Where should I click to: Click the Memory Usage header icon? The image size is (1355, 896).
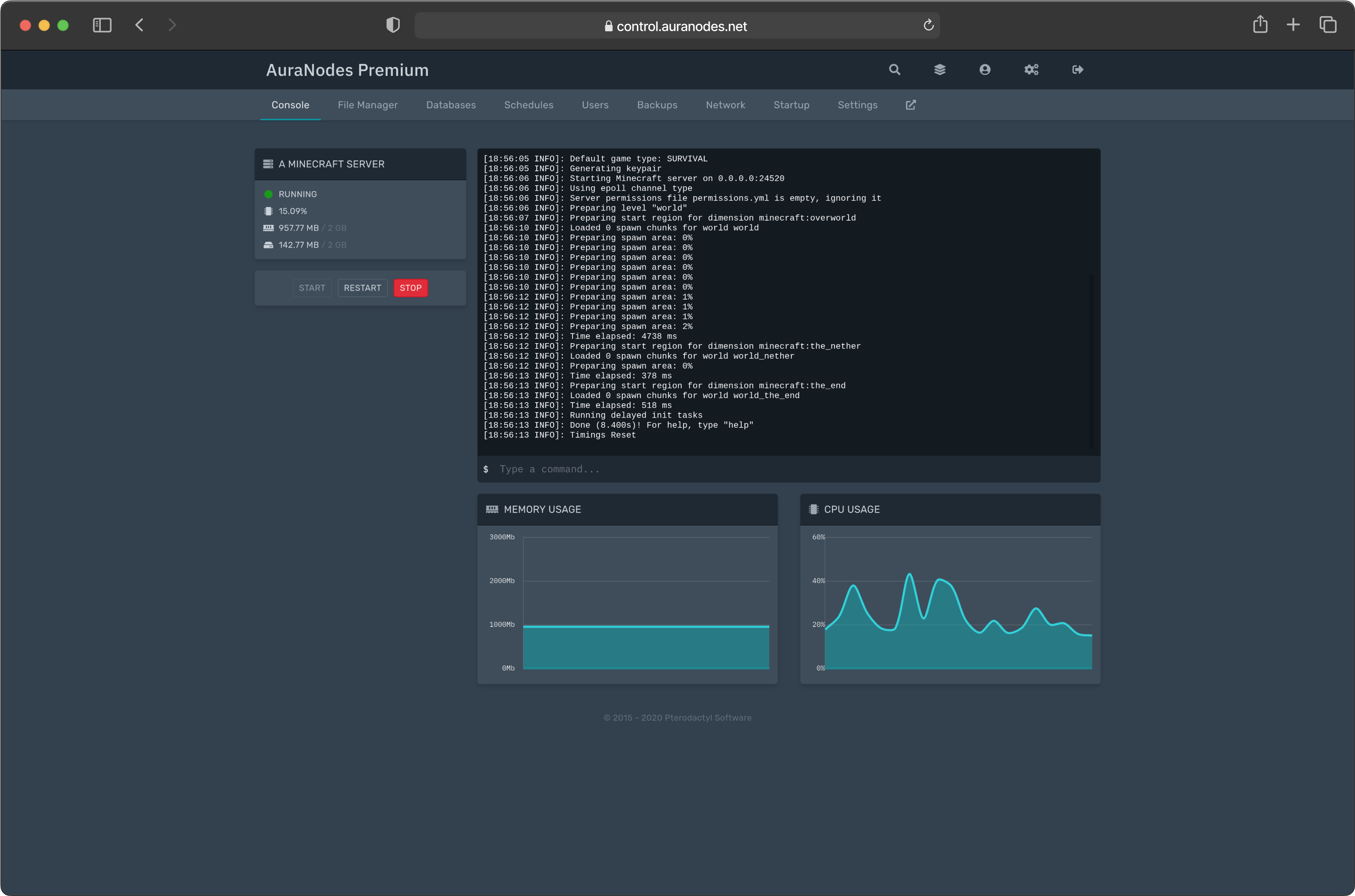491,509
